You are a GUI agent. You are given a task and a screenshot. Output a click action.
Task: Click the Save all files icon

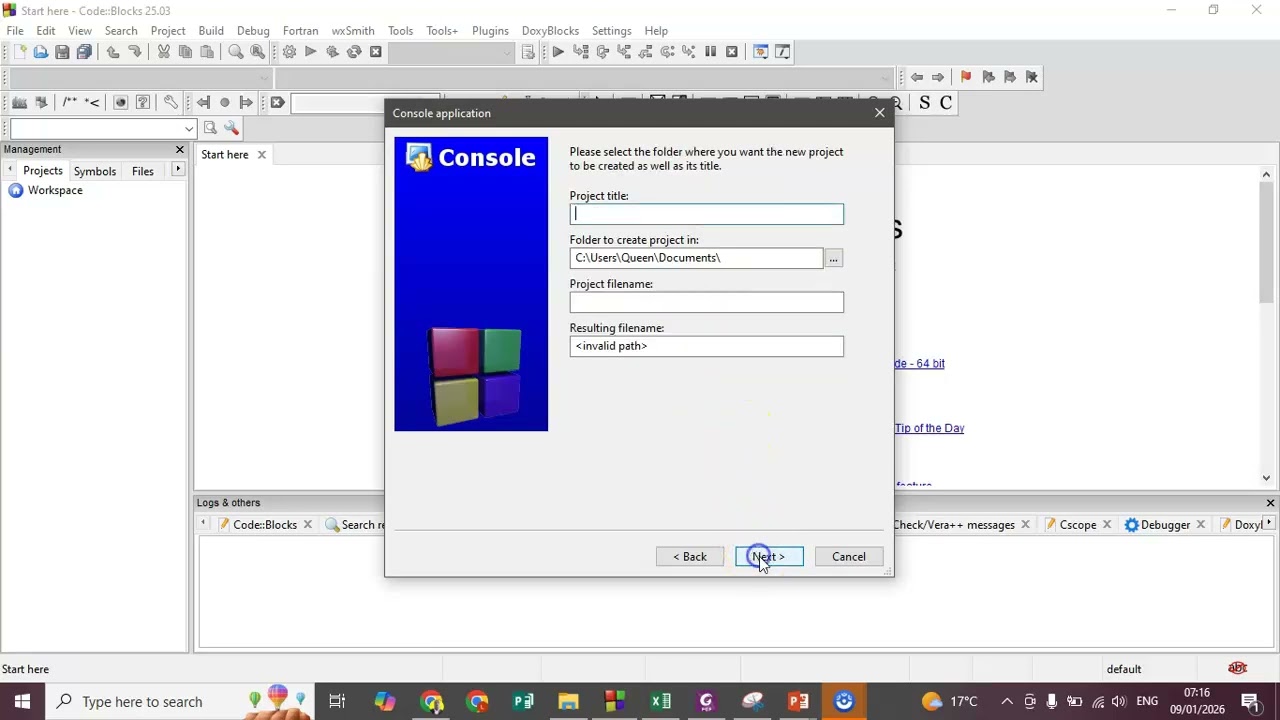tap(84, 52)
